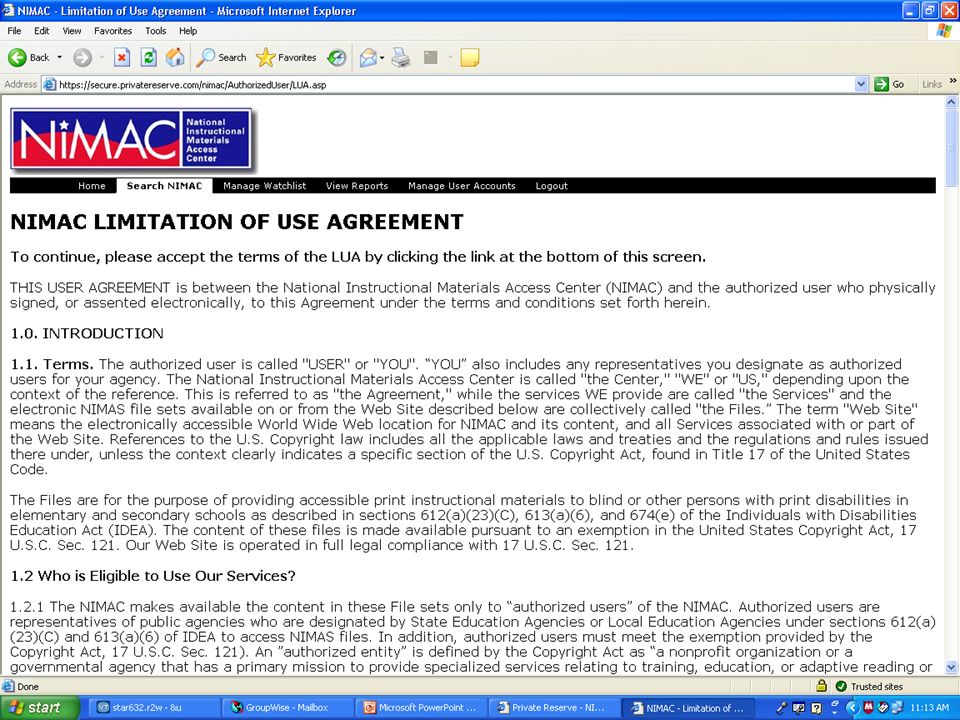
Task: Click the microphone icon in the language bar
Action: tap(782, 708)
